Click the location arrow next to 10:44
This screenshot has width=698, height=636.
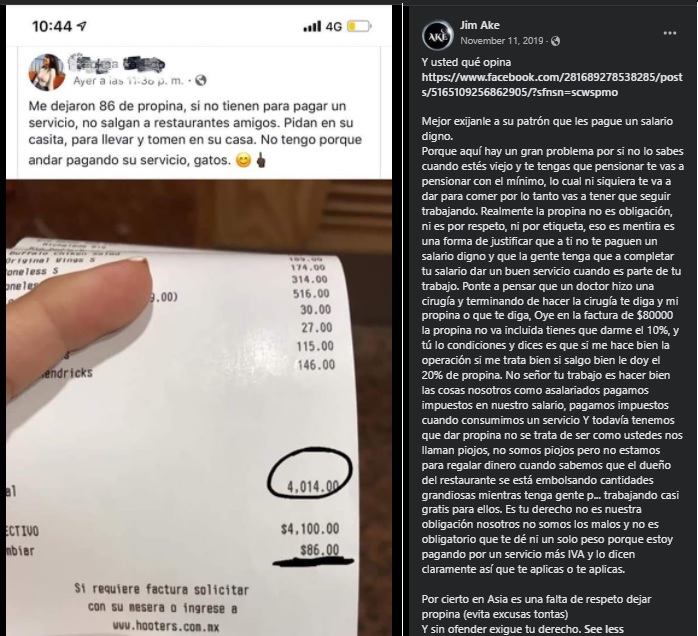click(x=81, y=26)
